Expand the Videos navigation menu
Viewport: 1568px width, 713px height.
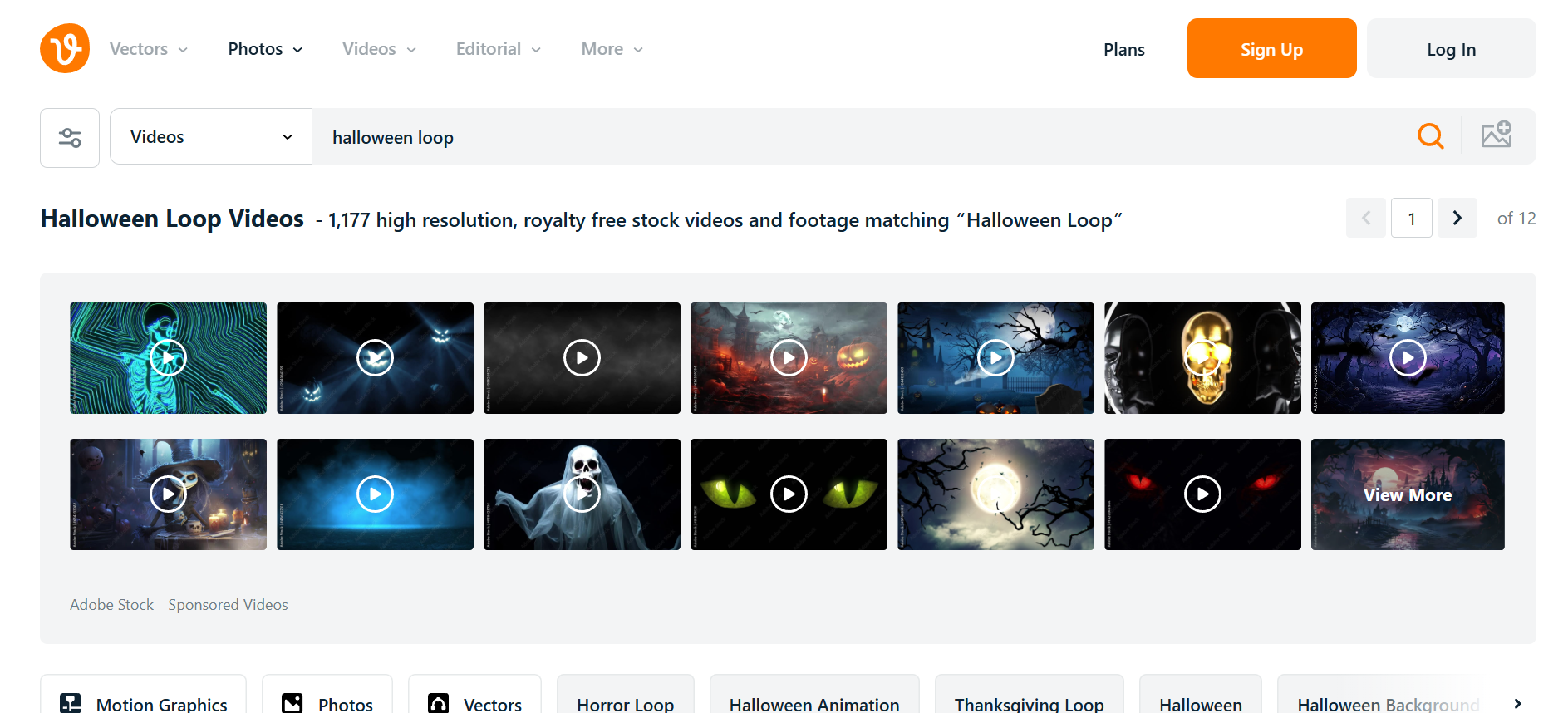(x=379, y=49)
